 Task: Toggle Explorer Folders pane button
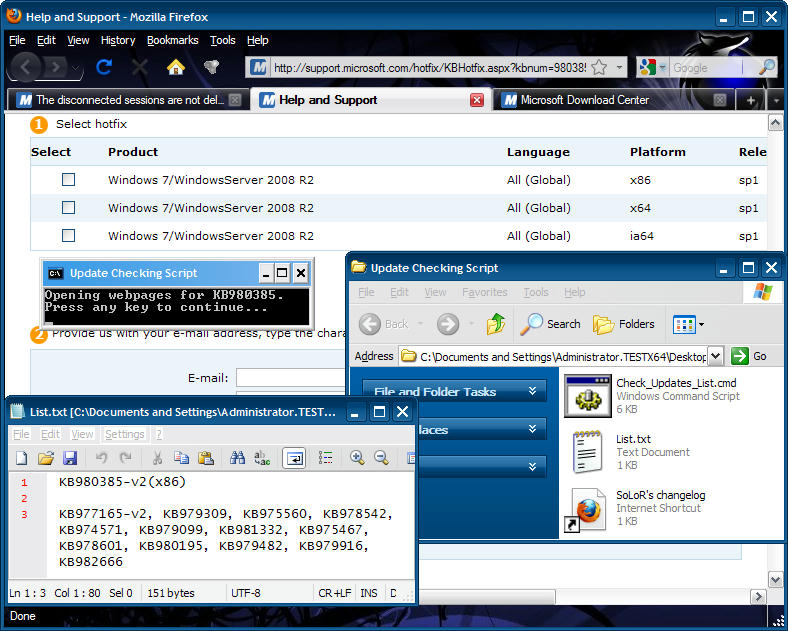click(x=624, y=324)
